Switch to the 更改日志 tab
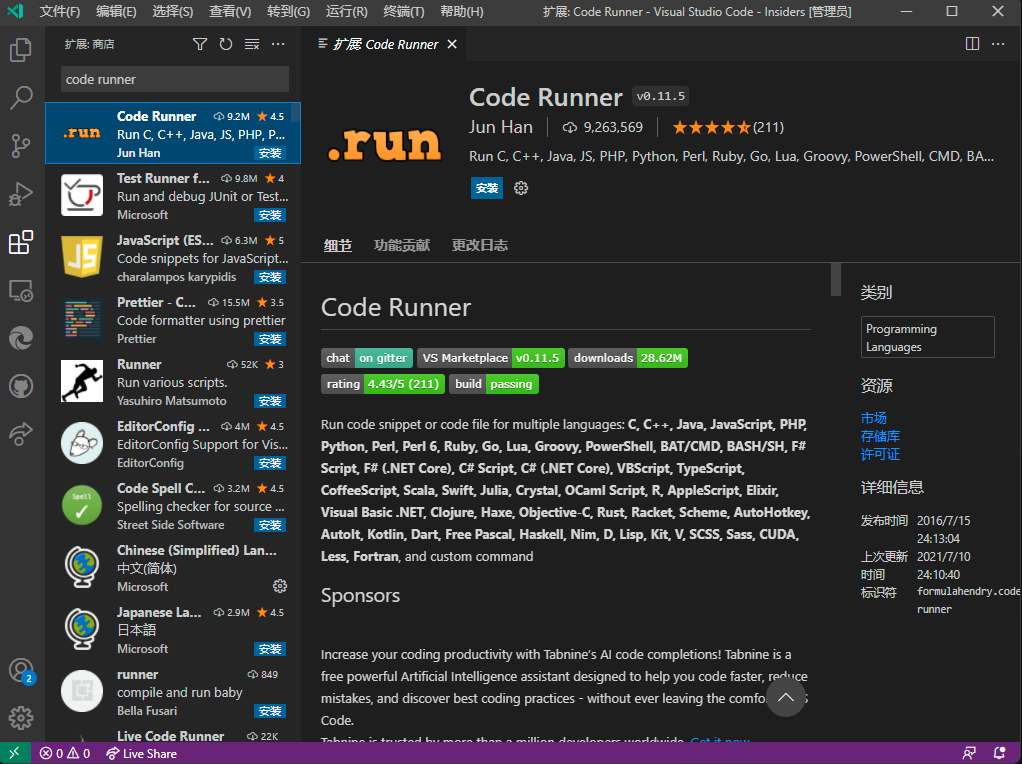The height and width of the screenshot is (764, 1022). pyautogui.click(x=480, y=245)
